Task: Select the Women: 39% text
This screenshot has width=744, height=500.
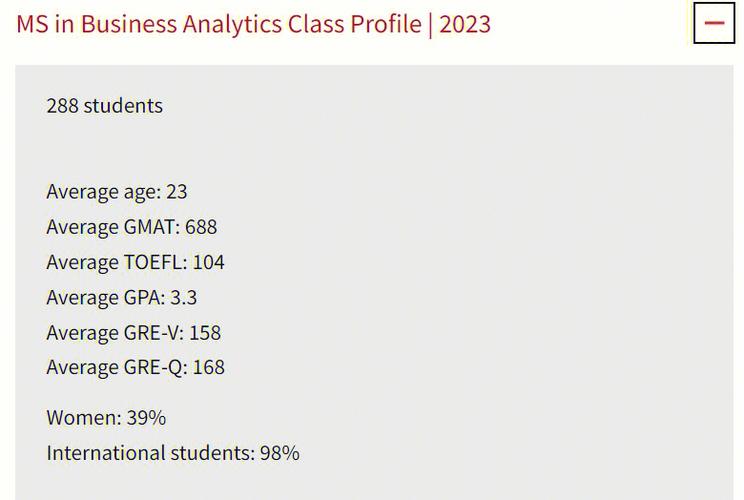Action: (106, 418)
